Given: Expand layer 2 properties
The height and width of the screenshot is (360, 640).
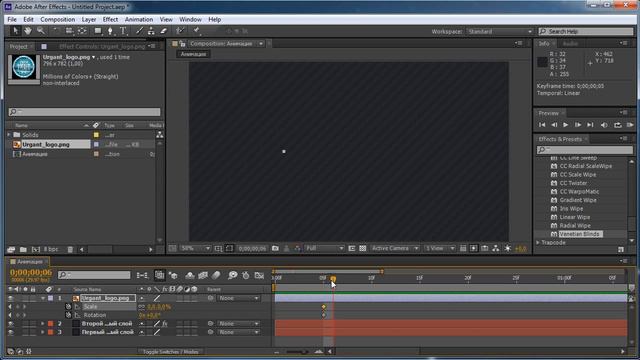Looking at the screenshot, I should [42, 324].
